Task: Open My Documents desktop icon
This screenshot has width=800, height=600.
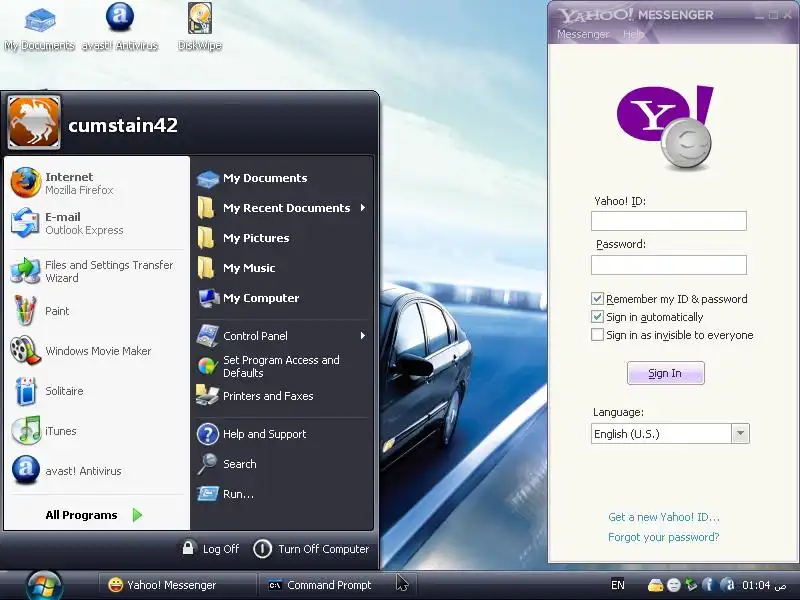Action: point(40,27)
